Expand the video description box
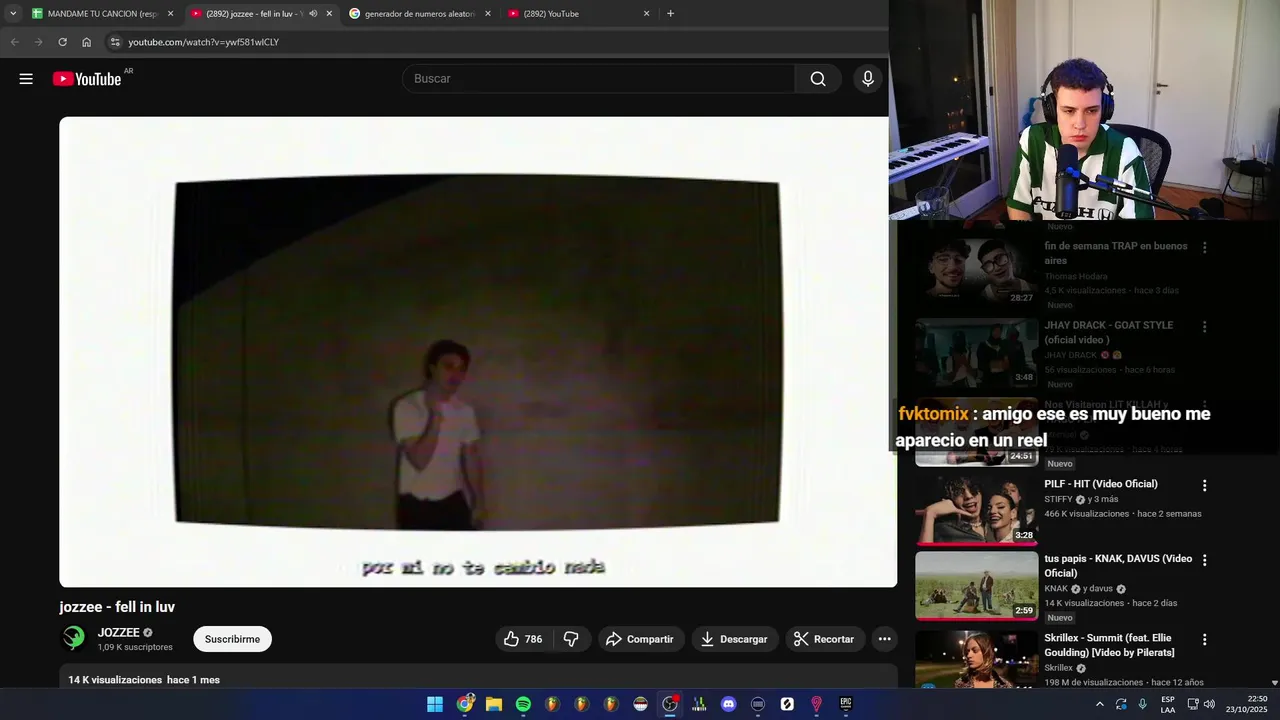 pos(478,676)
